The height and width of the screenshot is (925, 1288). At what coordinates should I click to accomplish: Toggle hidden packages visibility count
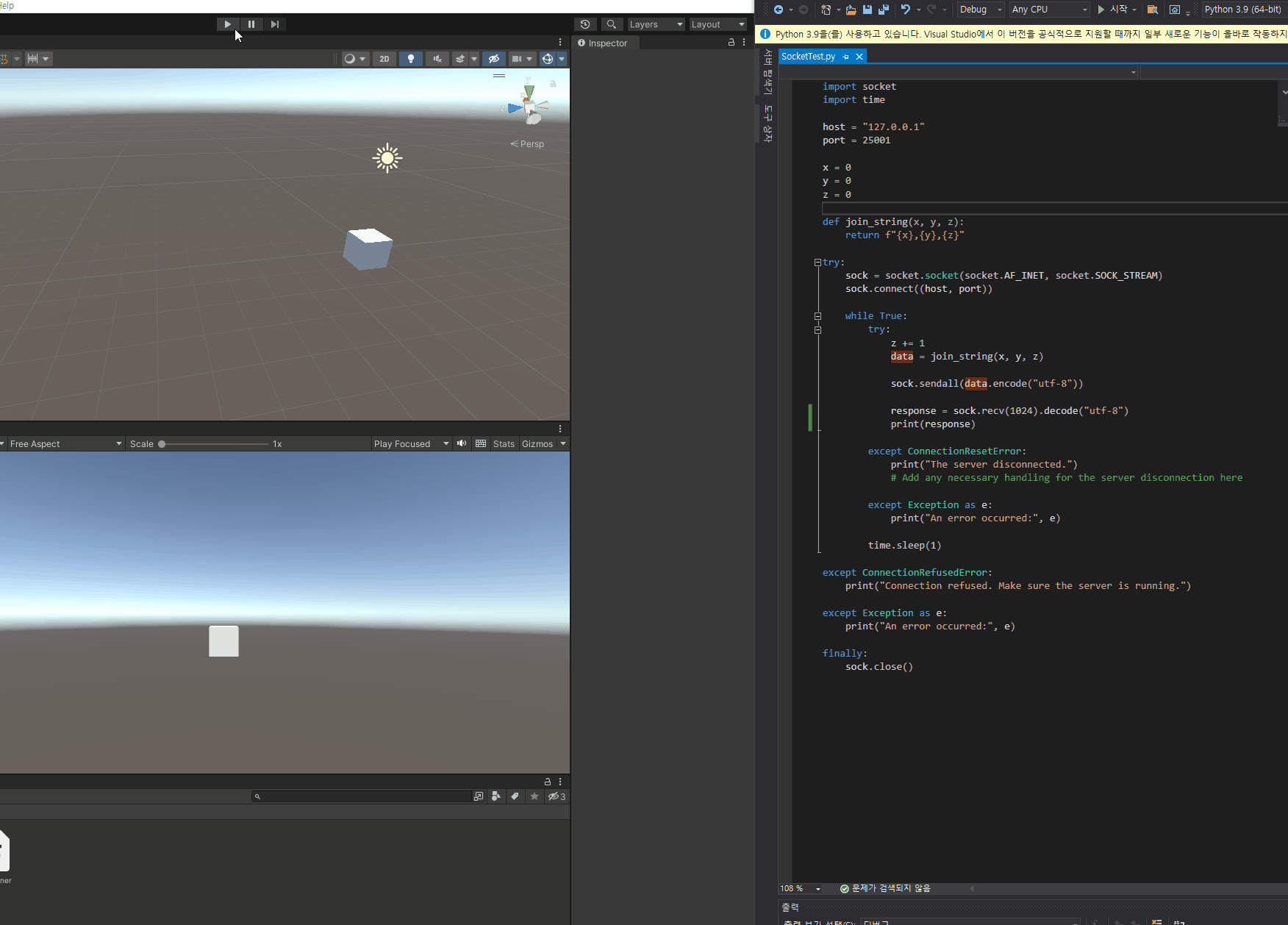[x=557, y=796]
